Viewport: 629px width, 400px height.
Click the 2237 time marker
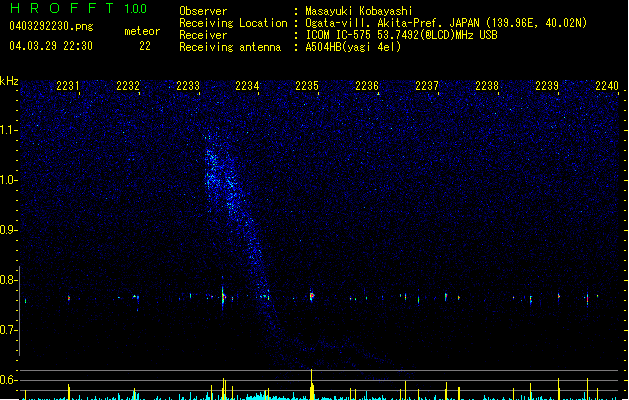[x=427, y=86]
